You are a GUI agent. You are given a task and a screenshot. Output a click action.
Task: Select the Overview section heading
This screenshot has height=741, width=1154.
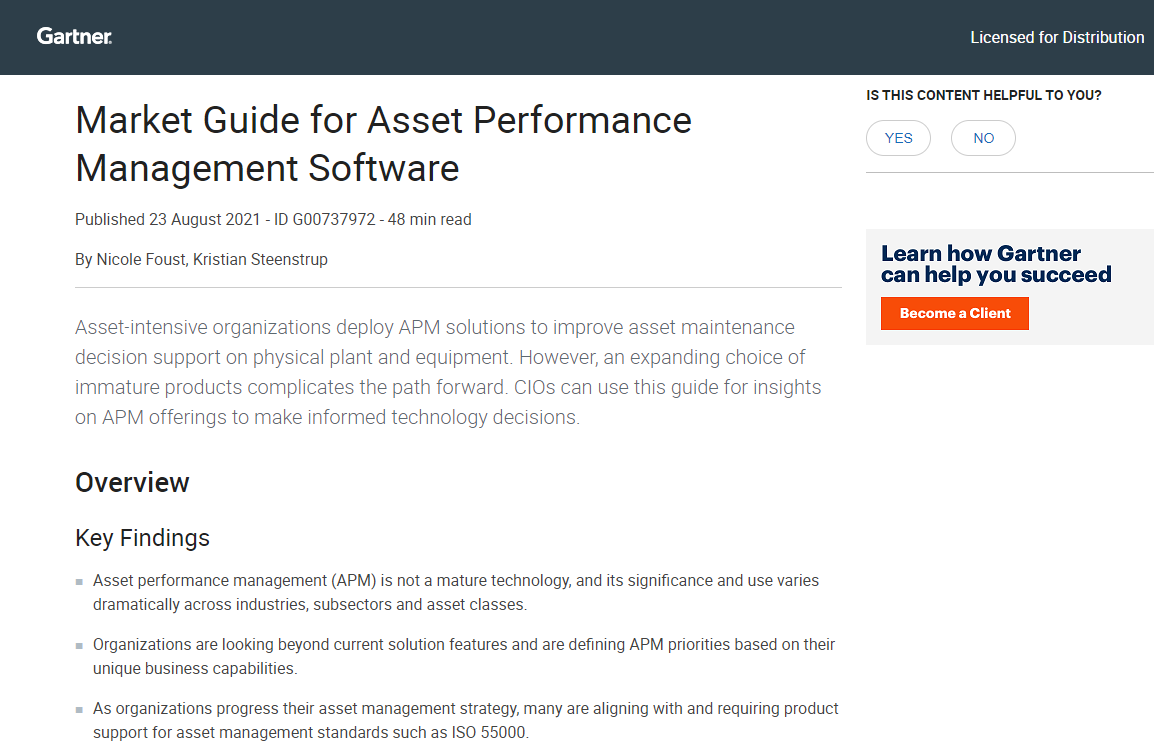[x=132, y=483]
